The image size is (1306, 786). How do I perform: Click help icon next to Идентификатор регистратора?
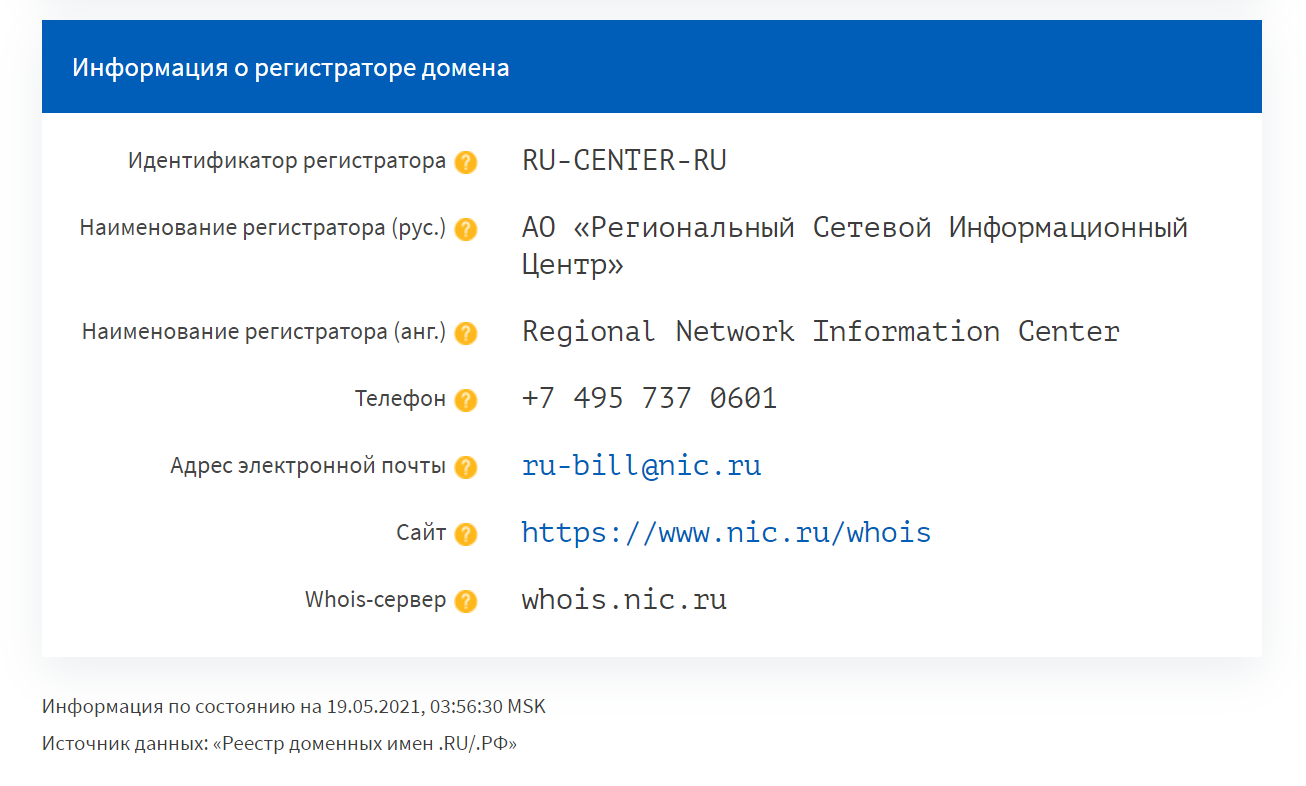point(466,162)
